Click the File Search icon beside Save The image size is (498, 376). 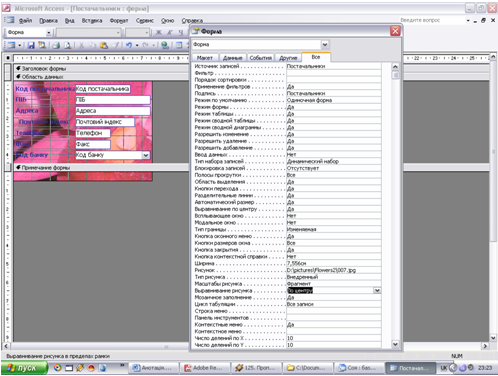tap(42, 45)
